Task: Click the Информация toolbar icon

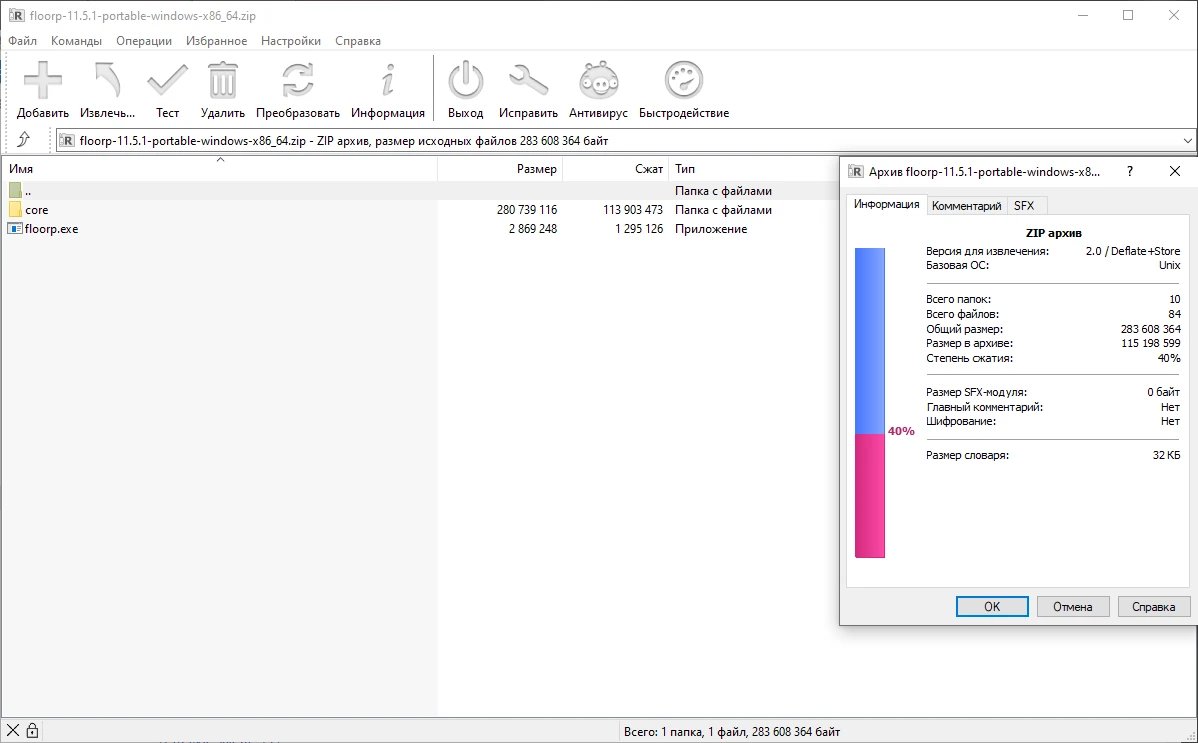Action: (x=388, y=89)
